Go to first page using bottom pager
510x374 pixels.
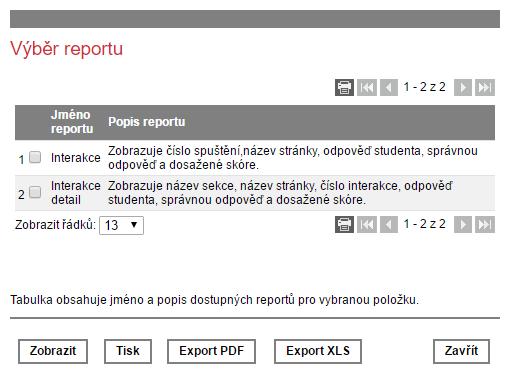pos(367,224)
